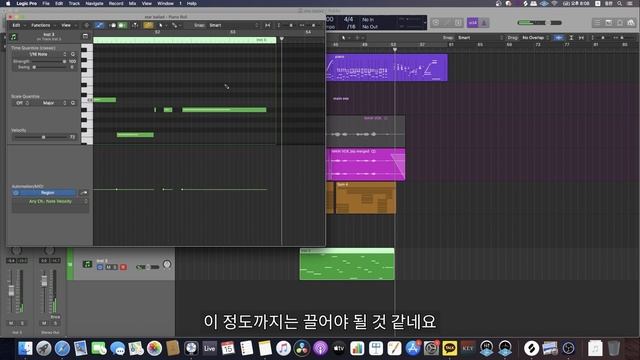Open the File menu

46,3
